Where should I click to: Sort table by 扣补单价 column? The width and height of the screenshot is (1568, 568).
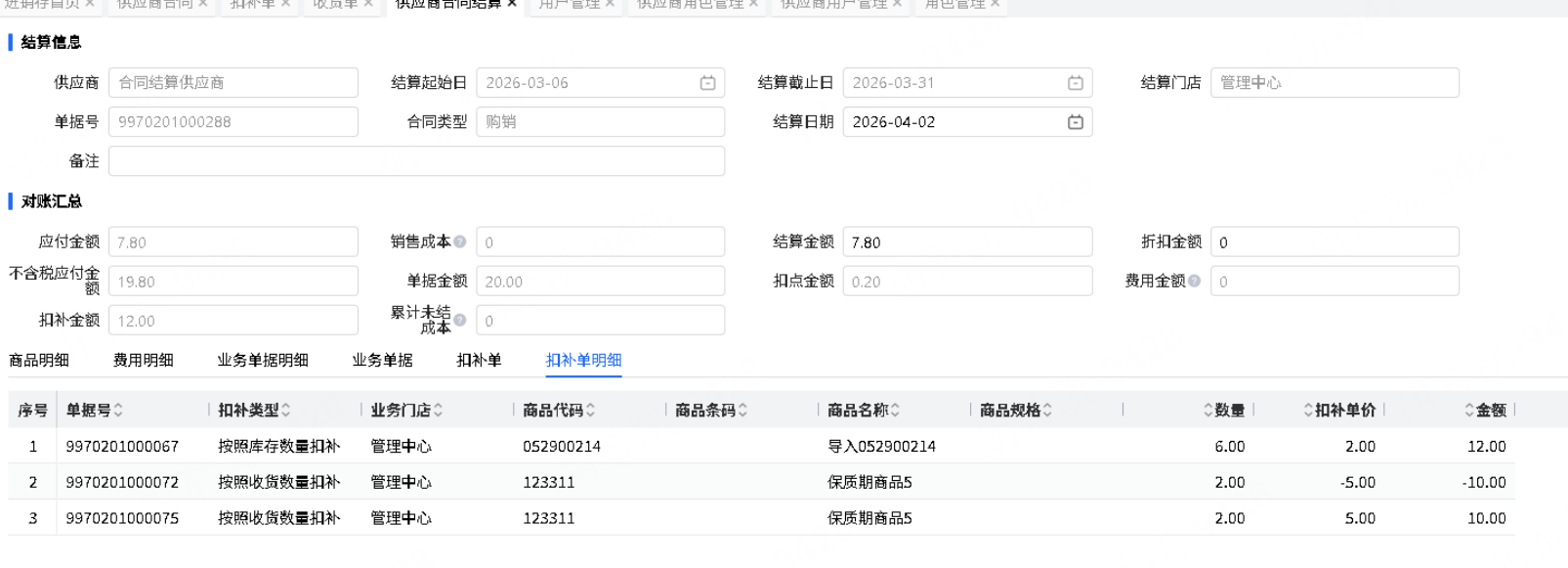click(x=1309, y=411)
